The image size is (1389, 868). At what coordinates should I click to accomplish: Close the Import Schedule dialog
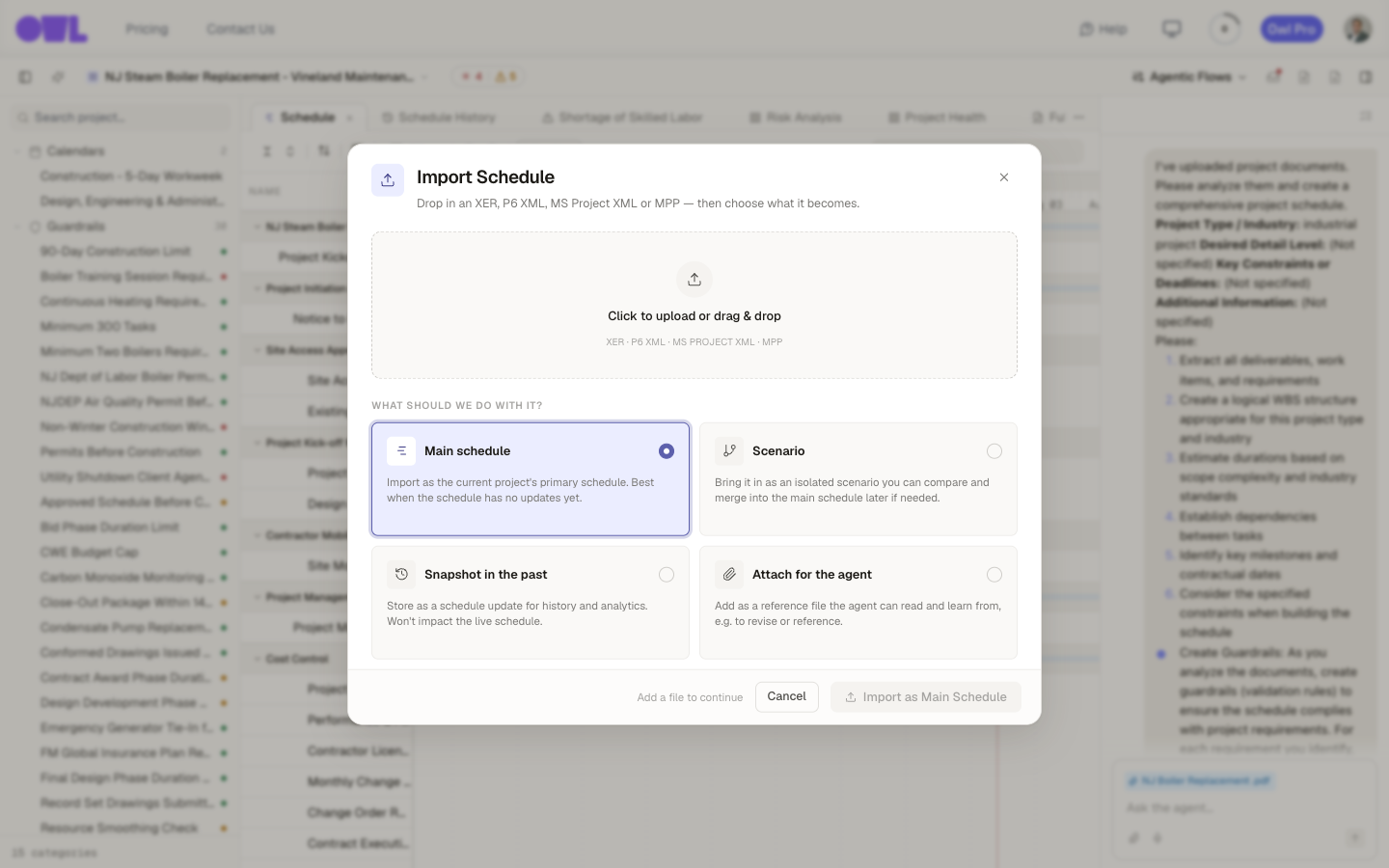click(x=1004, y=177)
